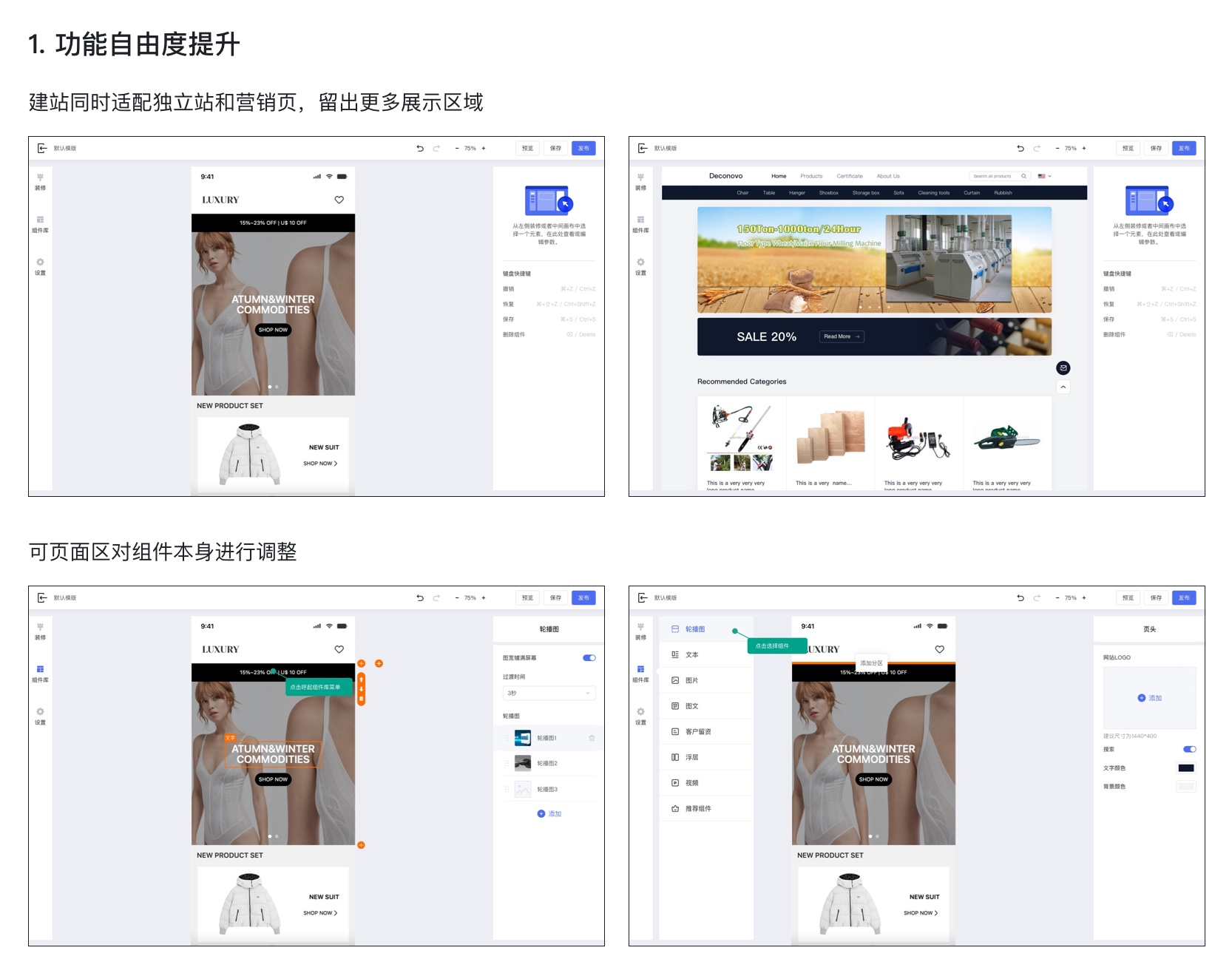Pick the 推荐组件 item in the component list

[x=697, y=809]
